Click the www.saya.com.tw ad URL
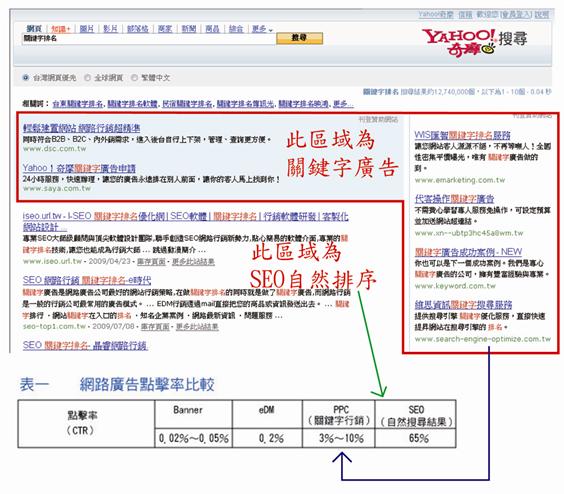The width and height of the screenshot is (564, 494). point(56,188)
